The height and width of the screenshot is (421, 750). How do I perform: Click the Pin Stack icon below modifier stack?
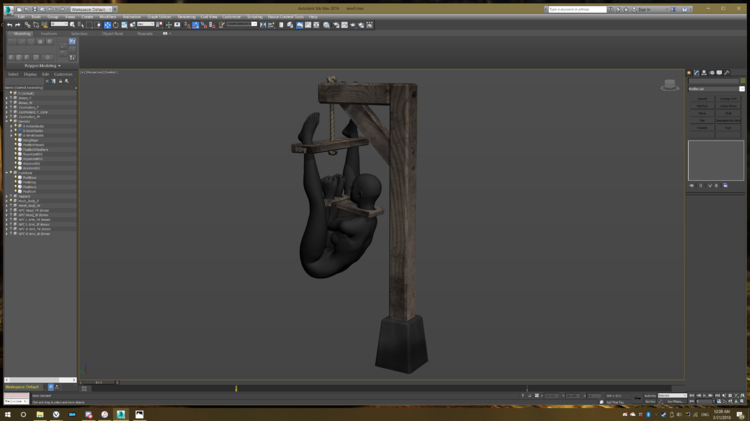point(691,186)
